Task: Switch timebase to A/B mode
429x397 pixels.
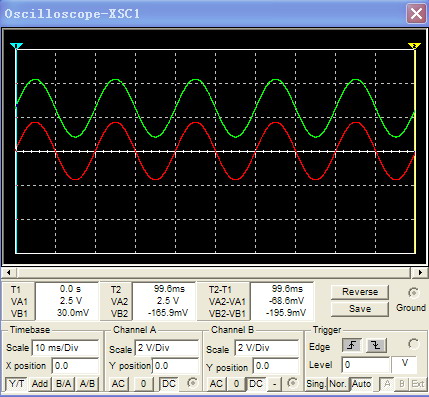Action: 87,384
